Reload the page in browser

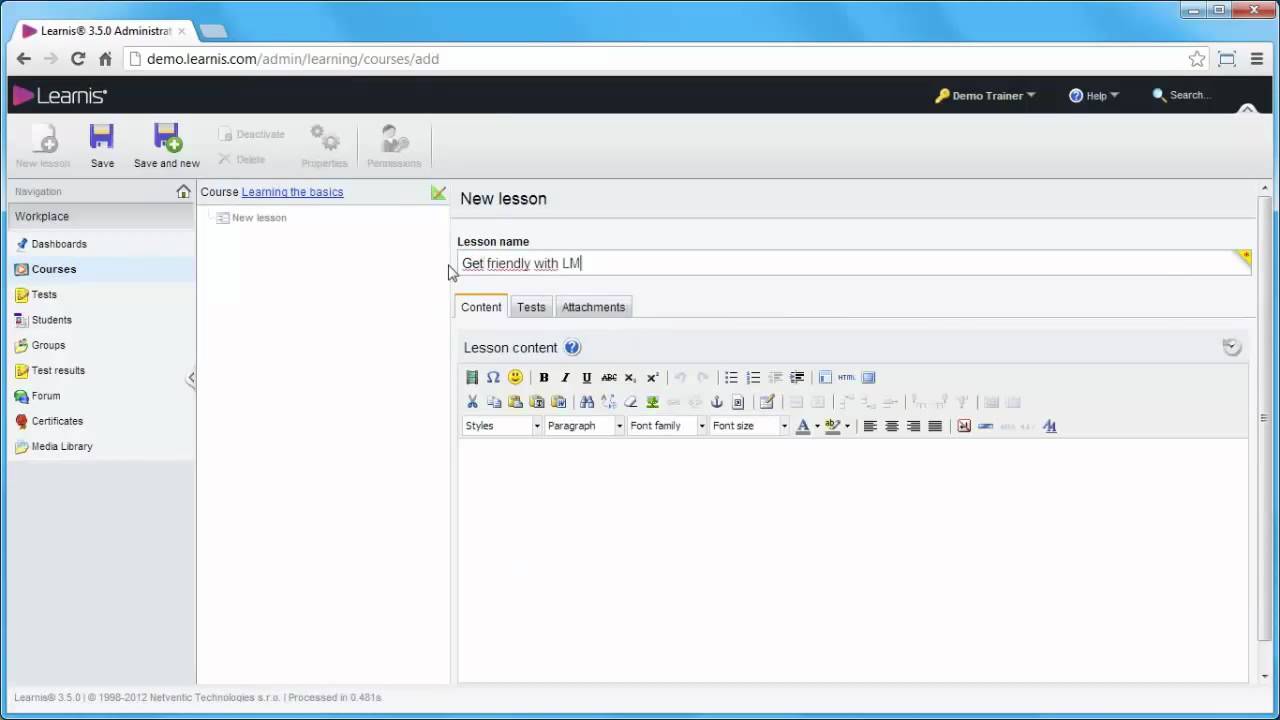(78, 59)
